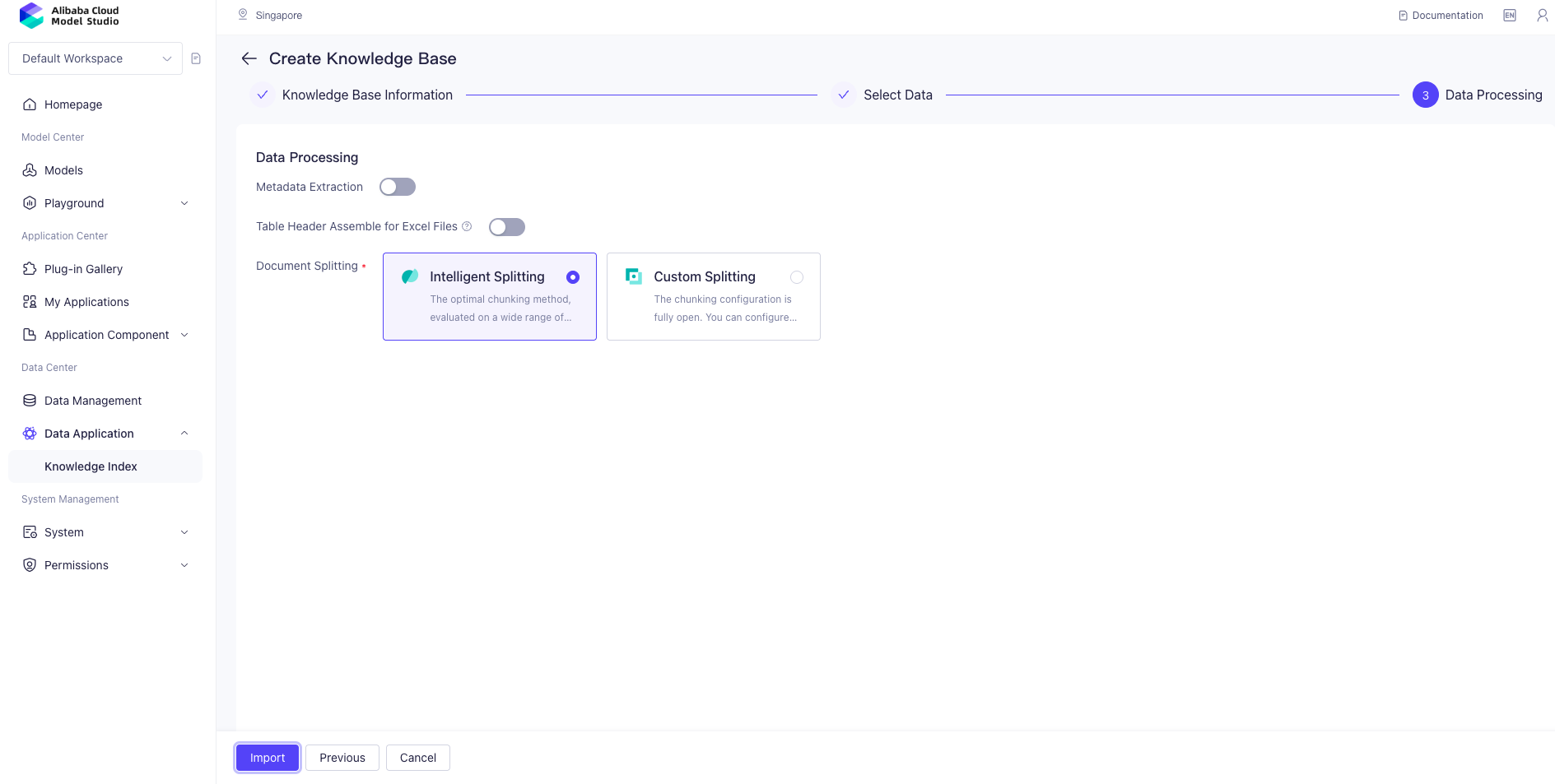Viewport: 1555px width, 784px height.
Task: Click the Cancel button
Action: (x=418, y=758)
